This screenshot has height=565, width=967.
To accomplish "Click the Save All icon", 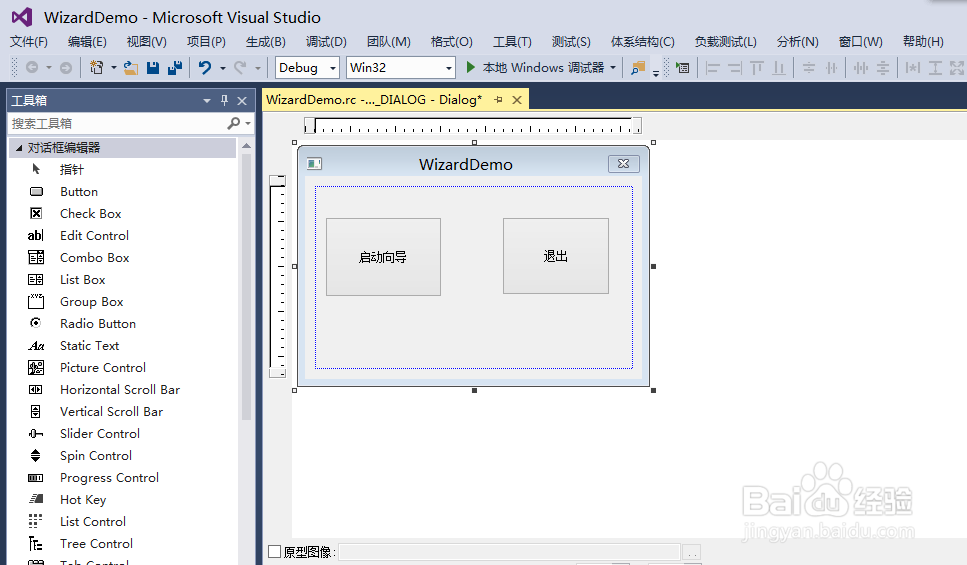I will click(175, 67).
